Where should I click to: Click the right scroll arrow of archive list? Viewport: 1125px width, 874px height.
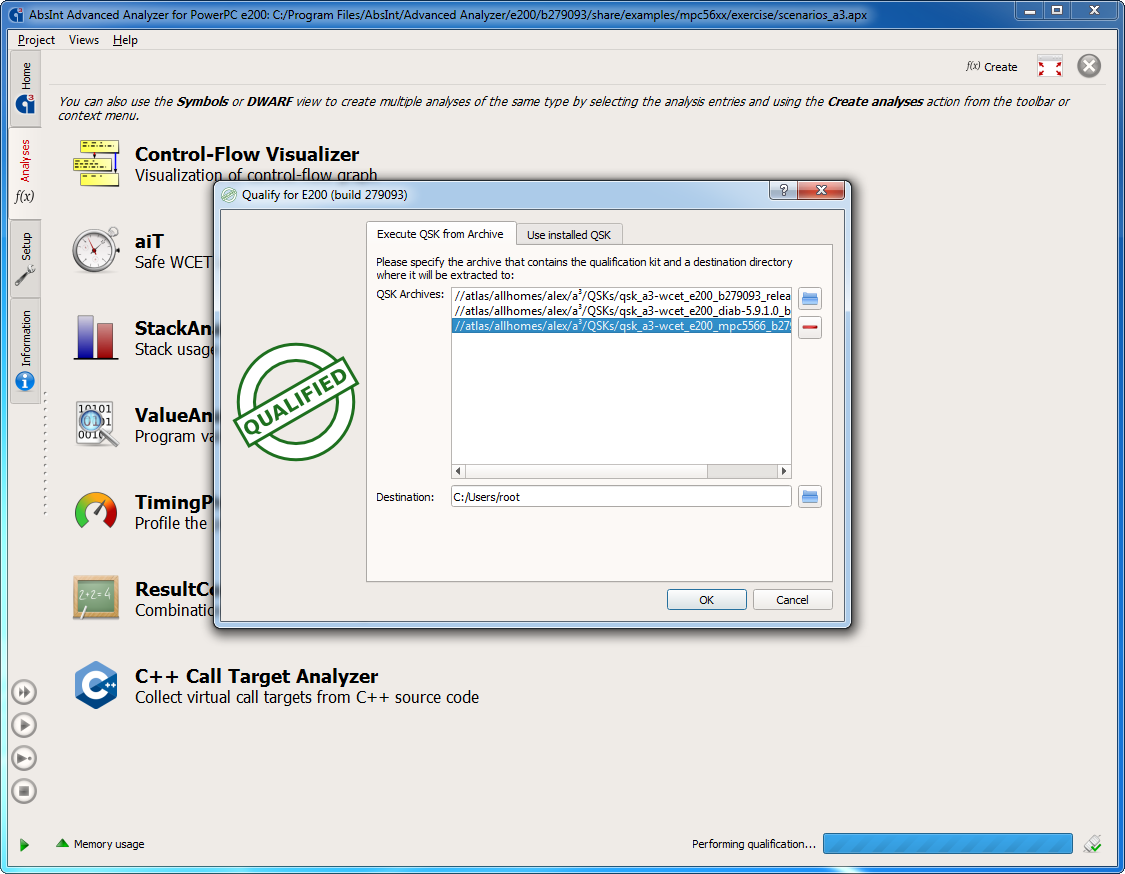(x=784, y=471)
